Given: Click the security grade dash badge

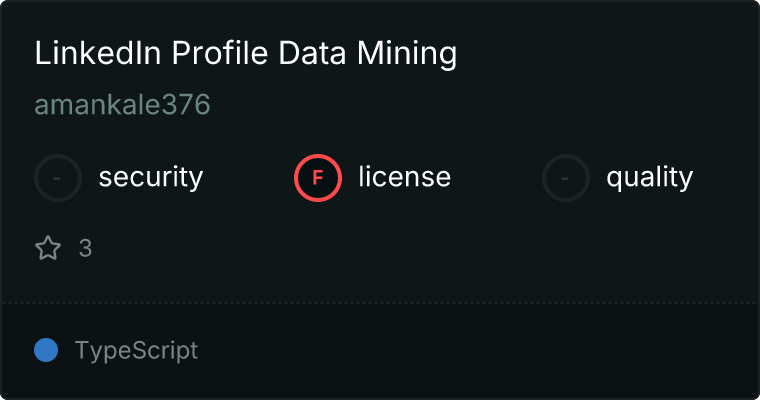Looking at the screenshot, I should [x=58, y=178].
